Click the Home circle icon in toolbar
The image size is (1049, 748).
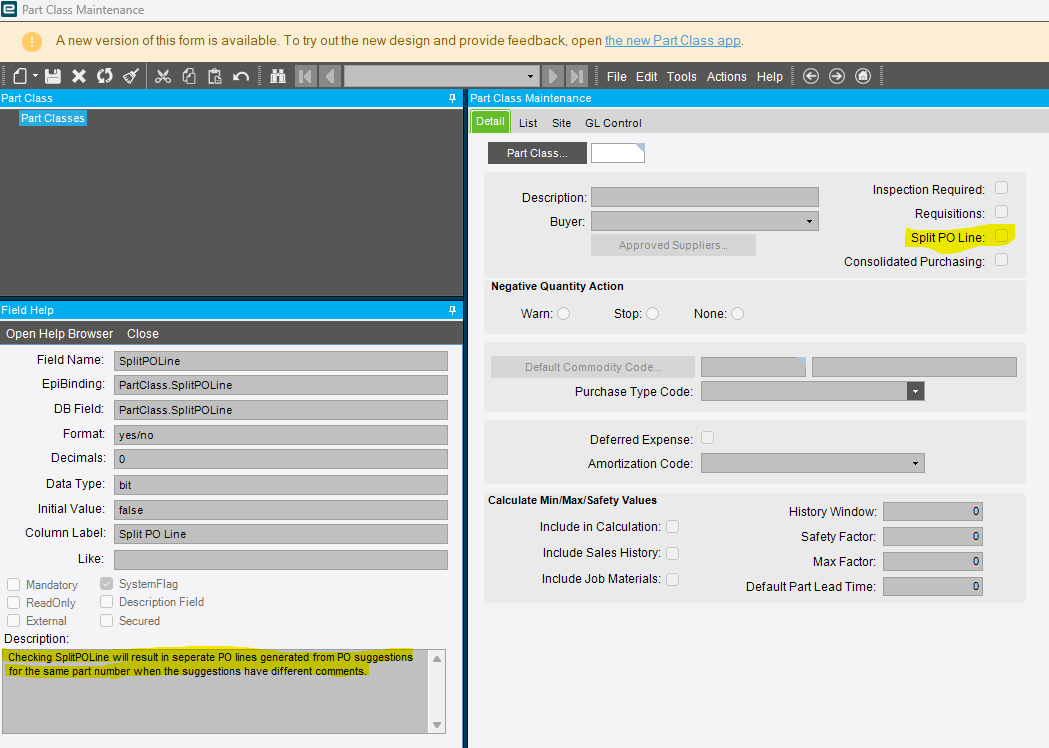(863, 76)
